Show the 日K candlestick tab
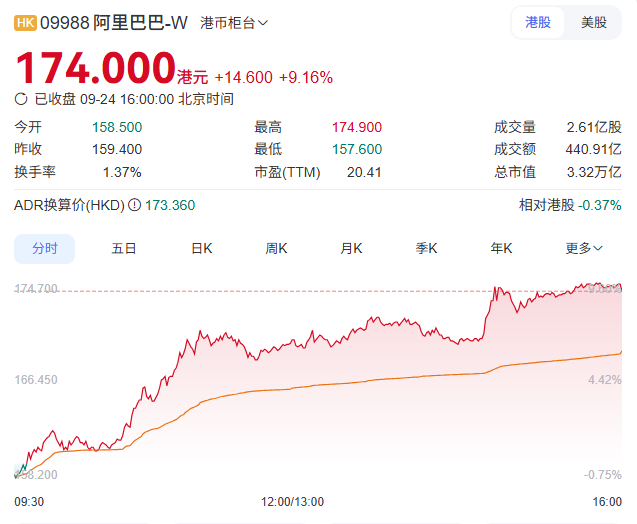 tap(202, 248)
